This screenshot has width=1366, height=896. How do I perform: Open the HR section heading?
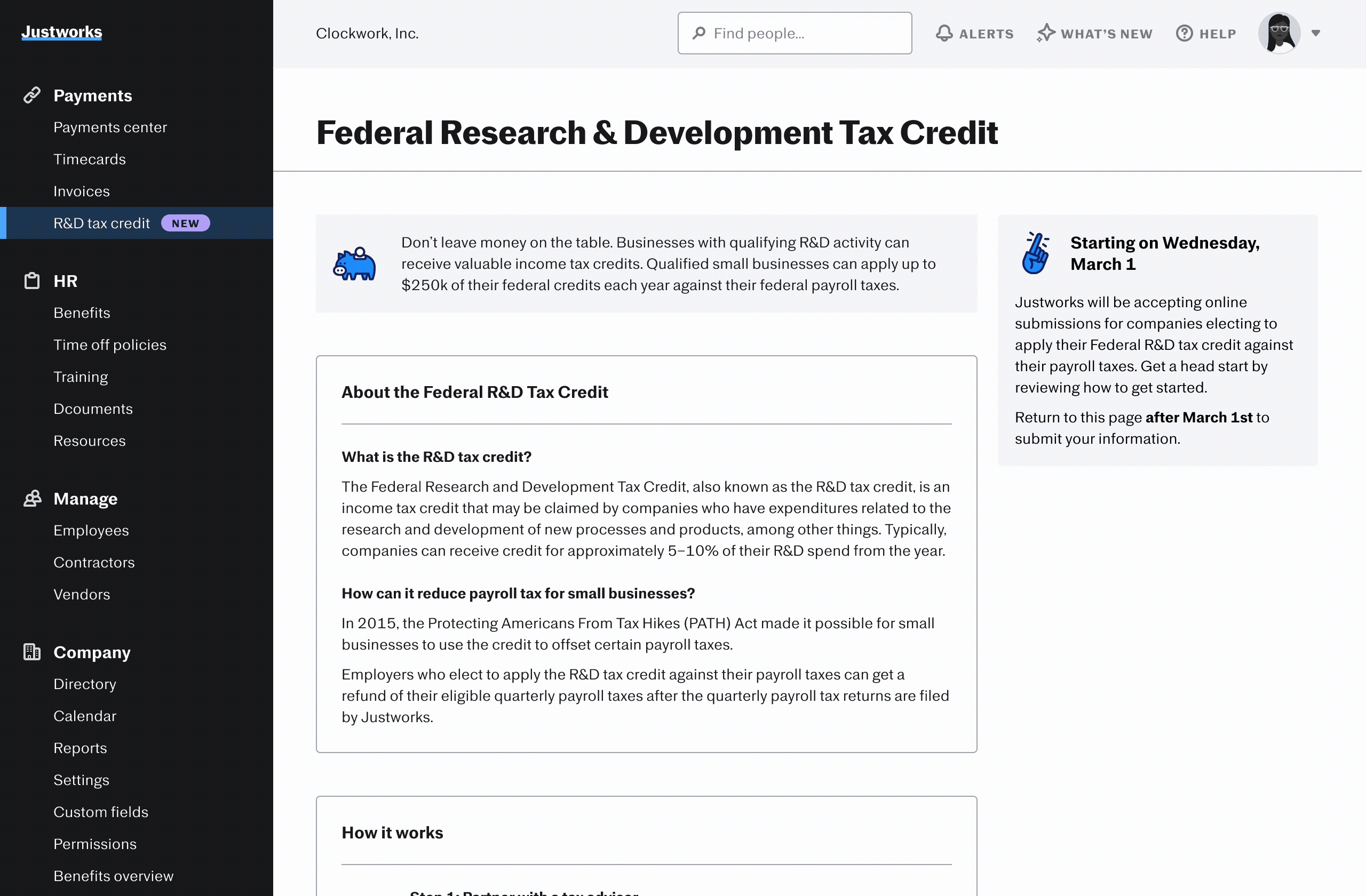[x=66, y=281]
